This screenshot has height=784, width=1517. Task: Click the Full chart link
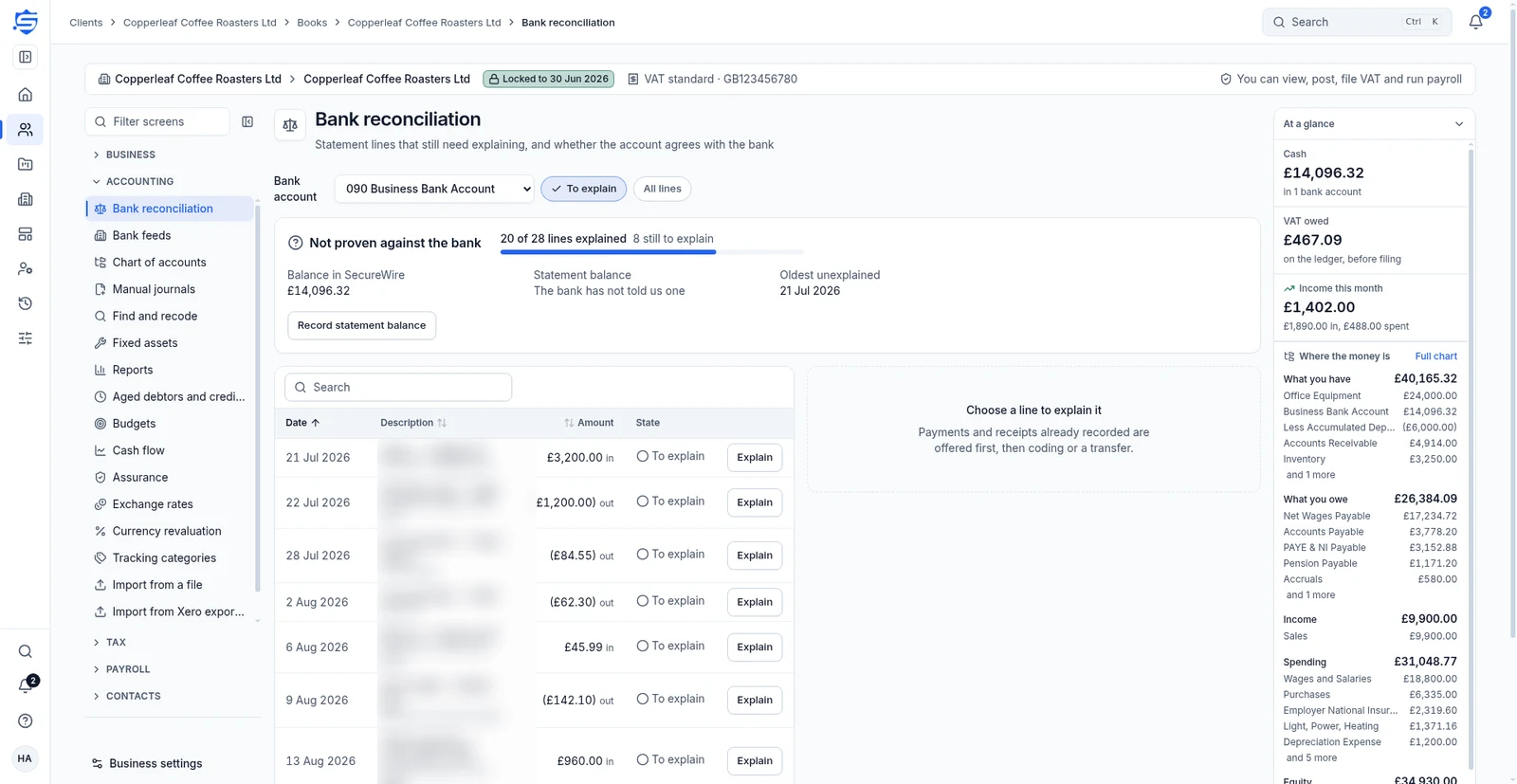(1435, 356)
